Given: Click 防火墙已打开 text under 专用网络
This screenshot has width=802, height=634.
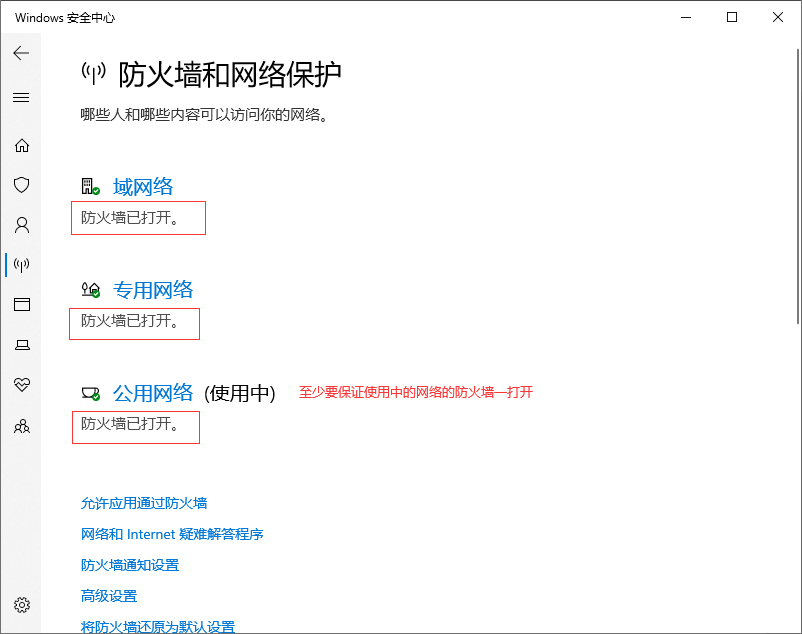Looking at the screenshot, I should [x=129, y=321].
